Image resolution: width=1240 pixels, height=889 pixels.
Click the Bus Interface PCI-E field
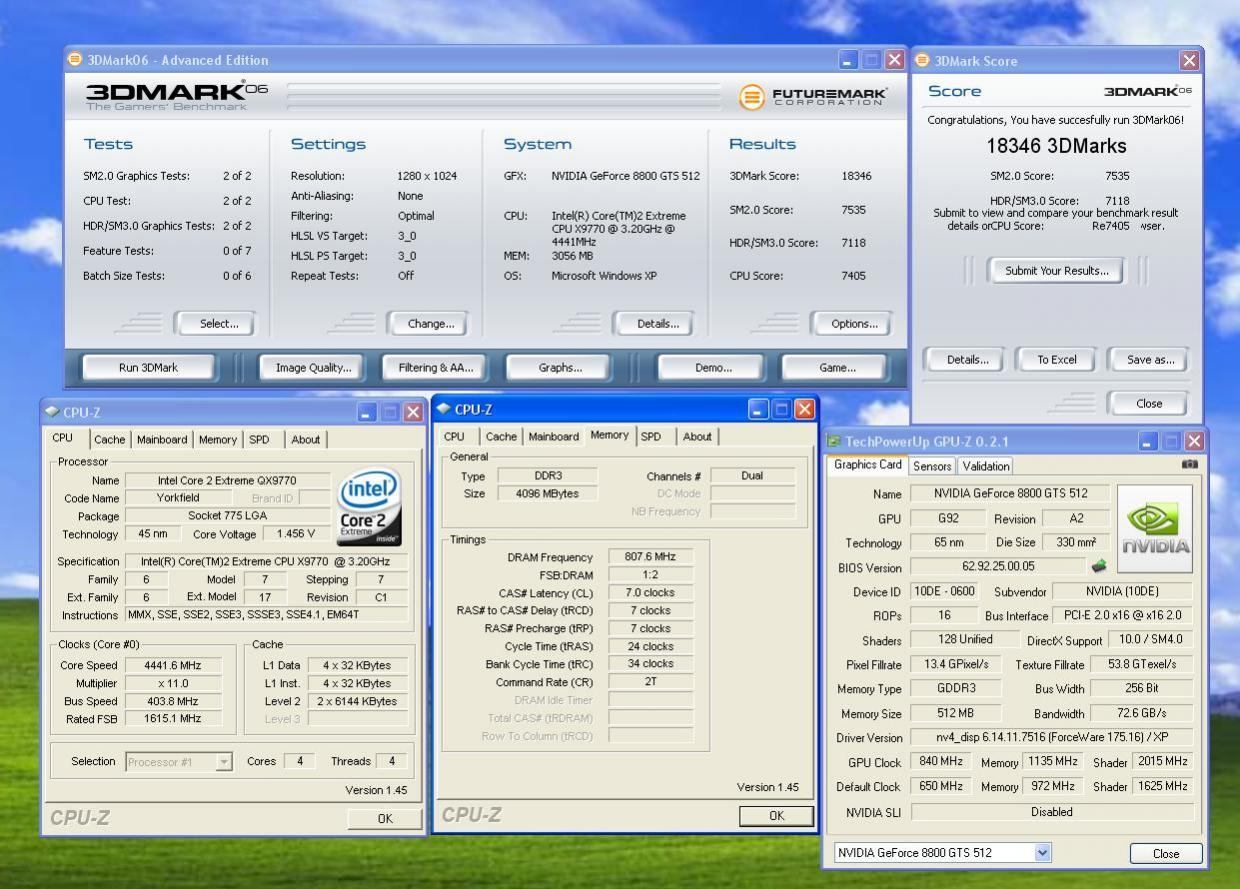pyautogui.click(x=1123, y=615)
